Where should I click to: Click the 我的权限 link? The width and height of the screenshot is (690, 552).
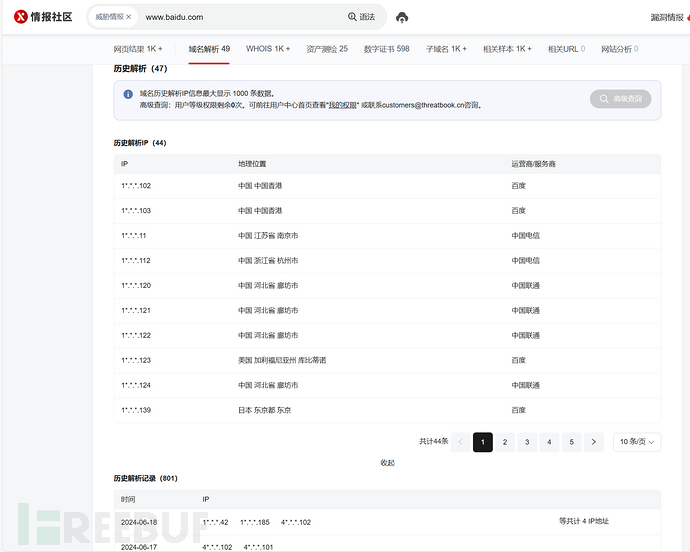point(345,105)
